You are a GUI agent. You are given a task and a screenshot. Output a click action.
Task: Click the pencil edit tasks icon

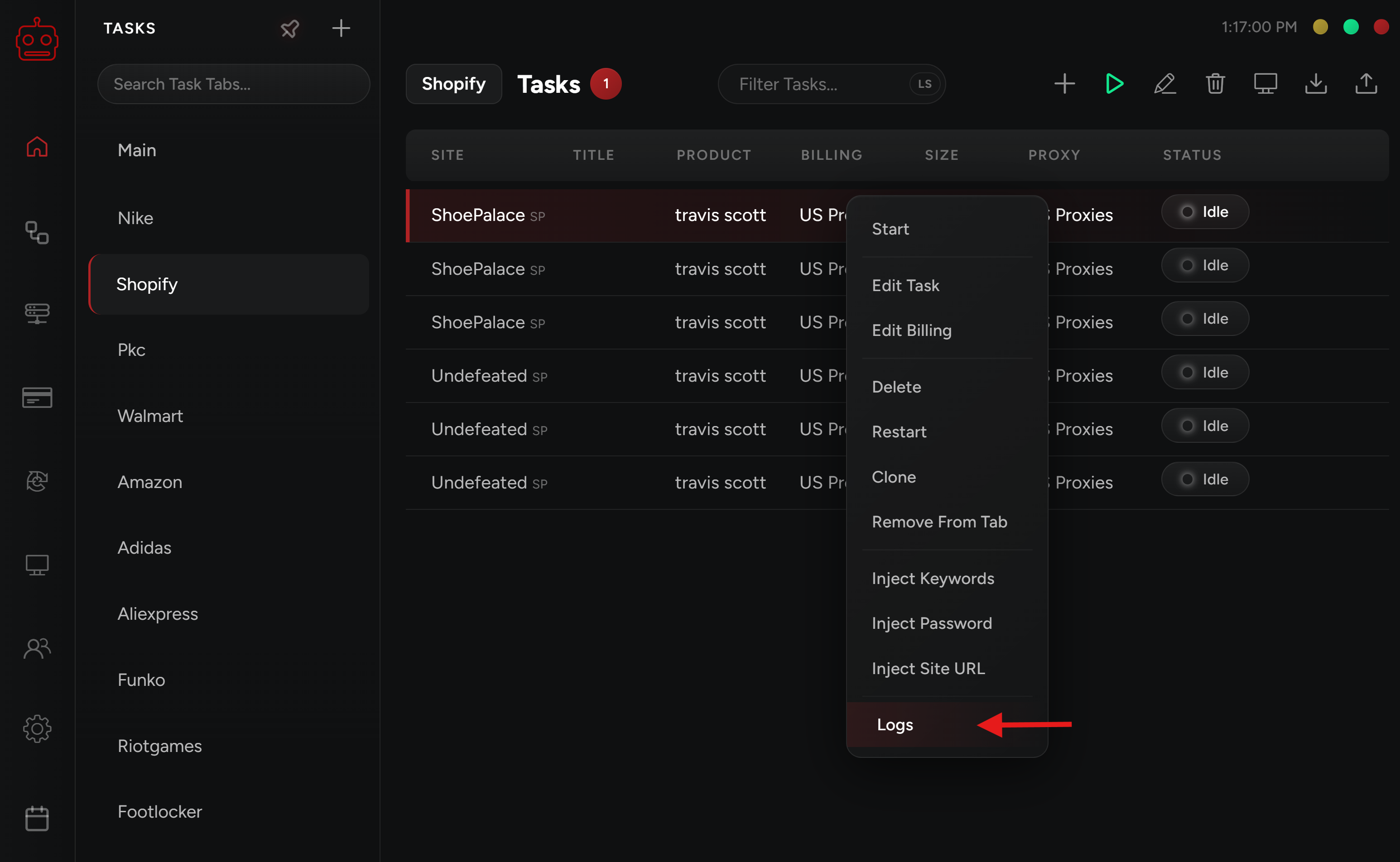(x=1164, y=84)
